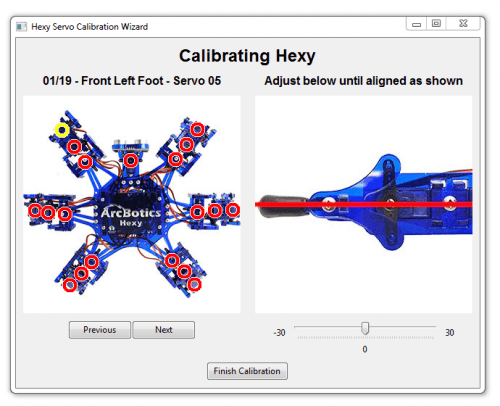Image resolution: width=500 pixels, height=406 pixels.
Task: Click the ArcBotics Hexy body logo
Action: [x=131, y=216]
